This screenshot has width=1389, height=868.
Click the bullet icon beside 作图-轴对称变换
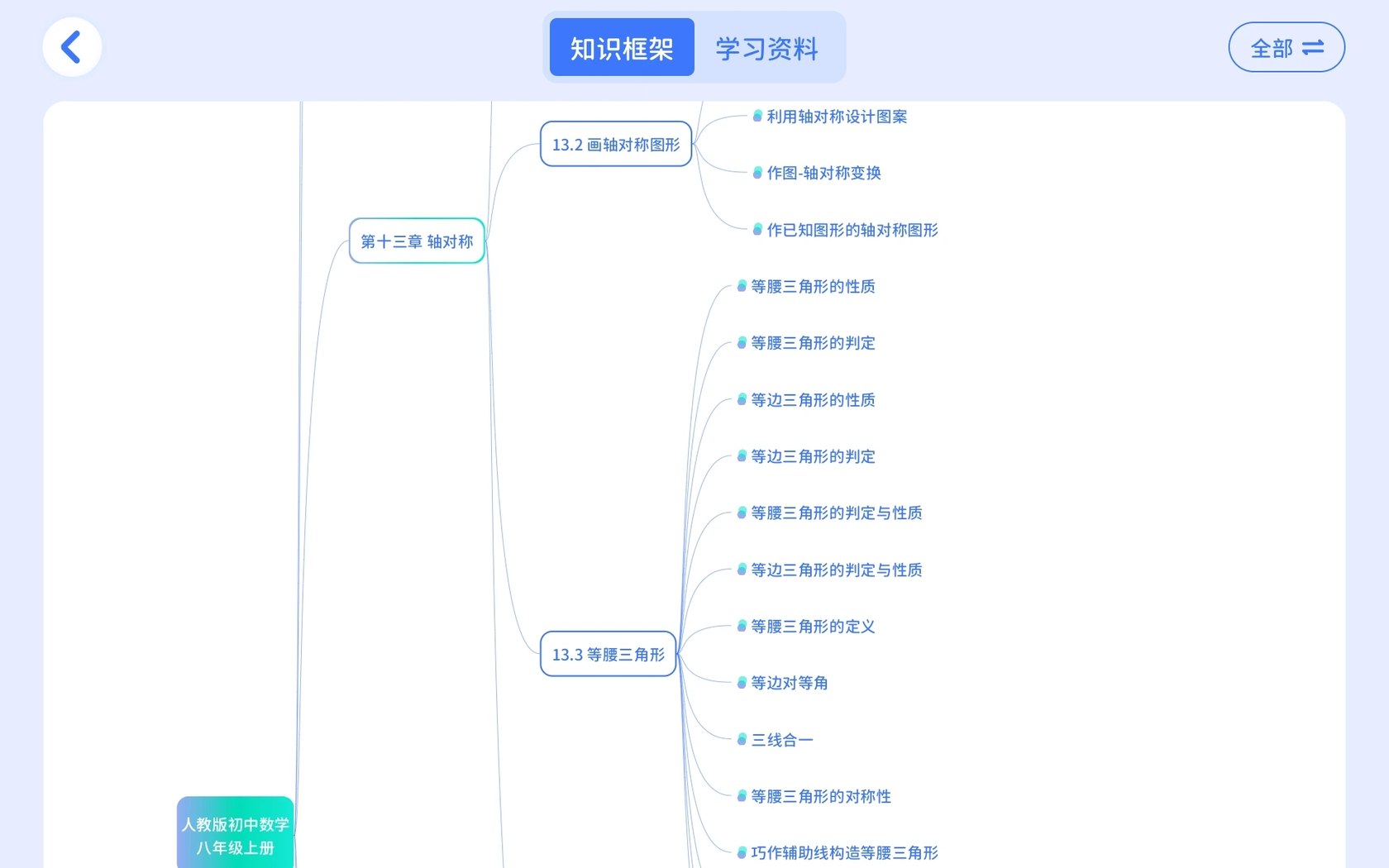click(x=757, y=173)
